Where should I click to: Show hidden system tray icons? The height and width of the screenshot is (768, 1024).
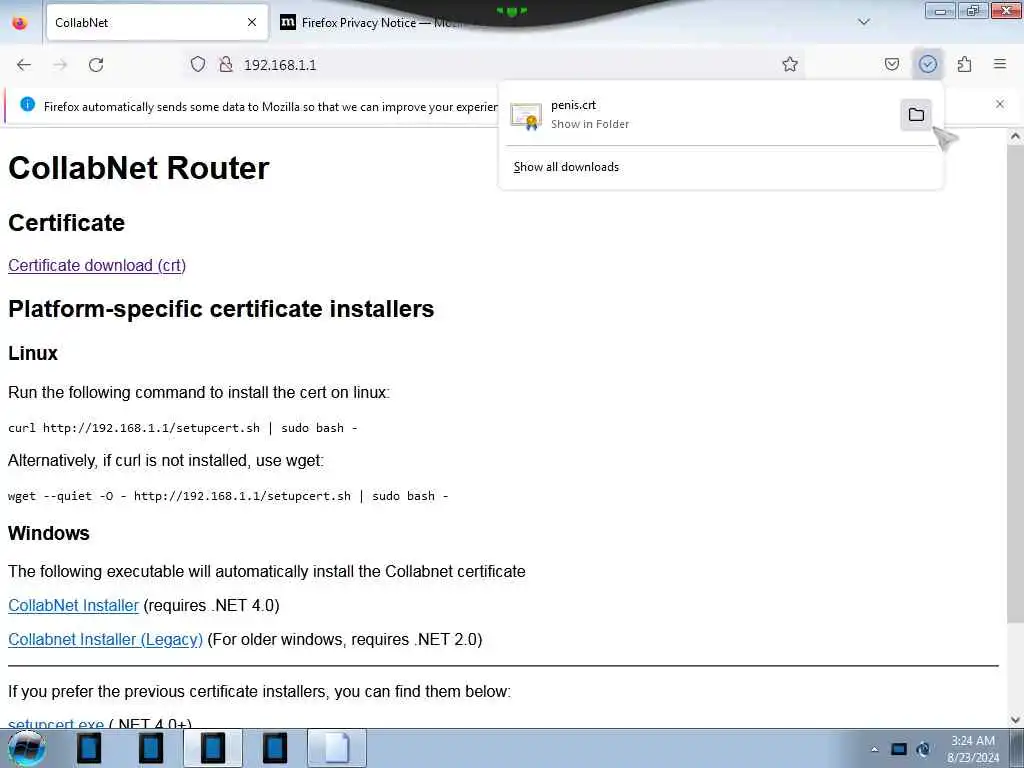pos(874,749)
